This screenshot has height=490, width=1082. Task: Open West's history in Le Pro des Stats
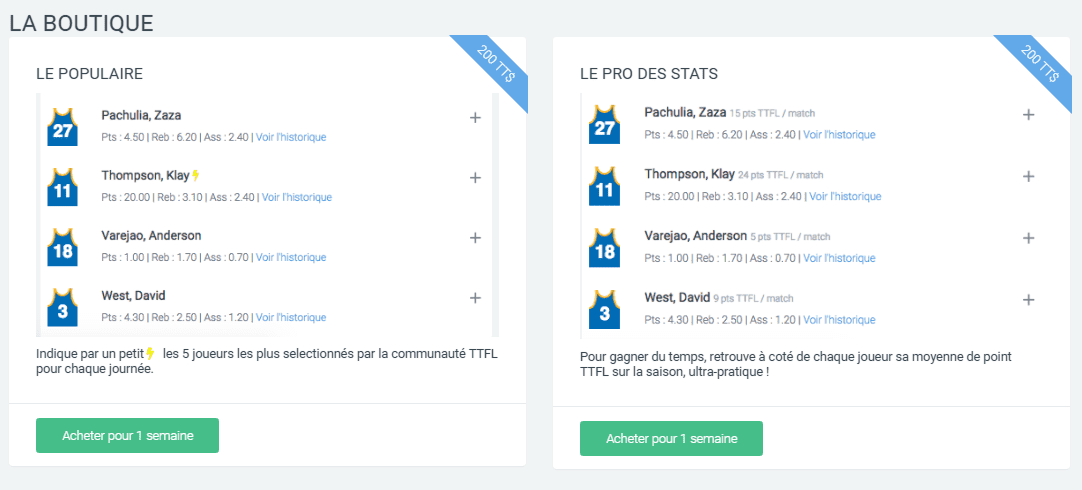[839, 320]
